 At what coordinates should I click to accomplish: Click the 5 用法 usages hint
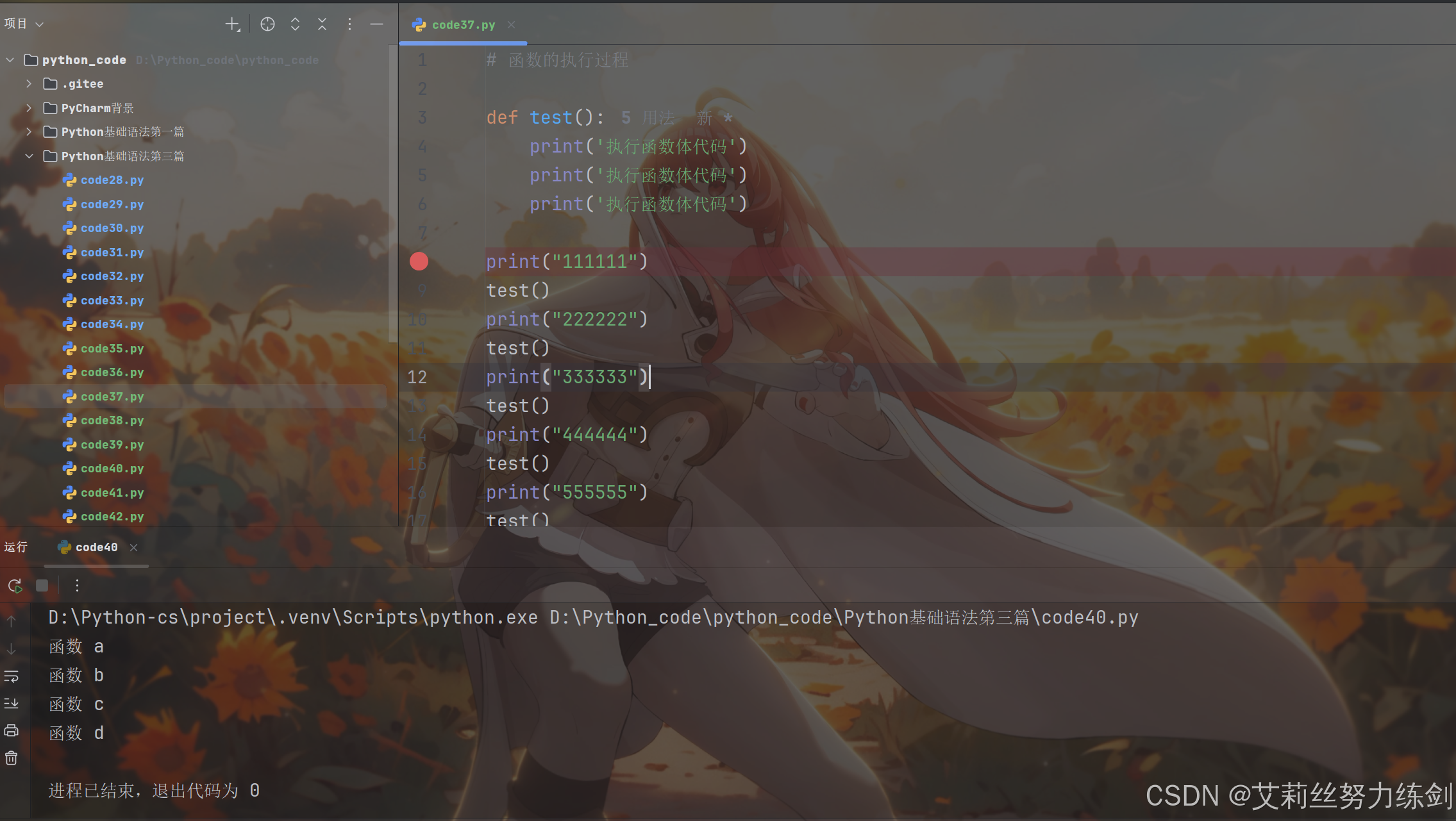[648, 118]
